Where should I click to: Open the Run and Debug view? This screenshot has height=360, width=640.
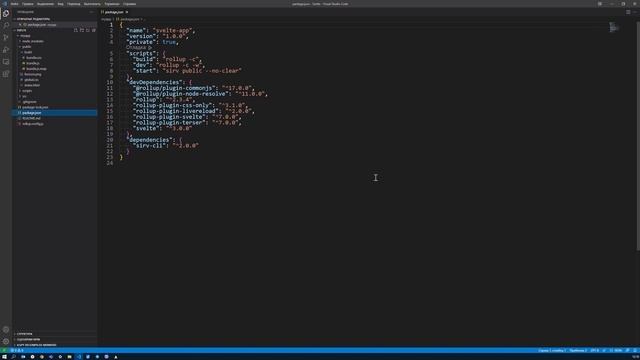[6, 50]
